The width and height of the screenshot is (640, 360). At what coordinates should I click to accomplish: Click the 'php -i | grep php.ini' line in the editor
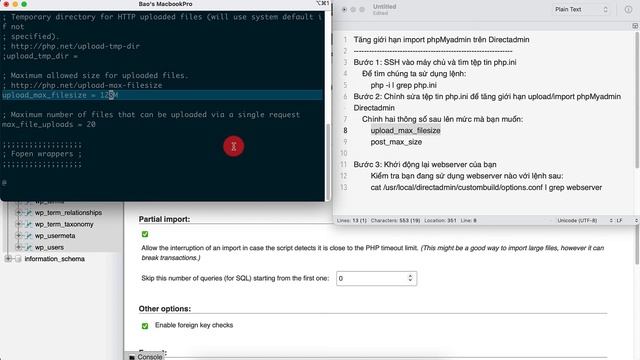pos(404,85)
